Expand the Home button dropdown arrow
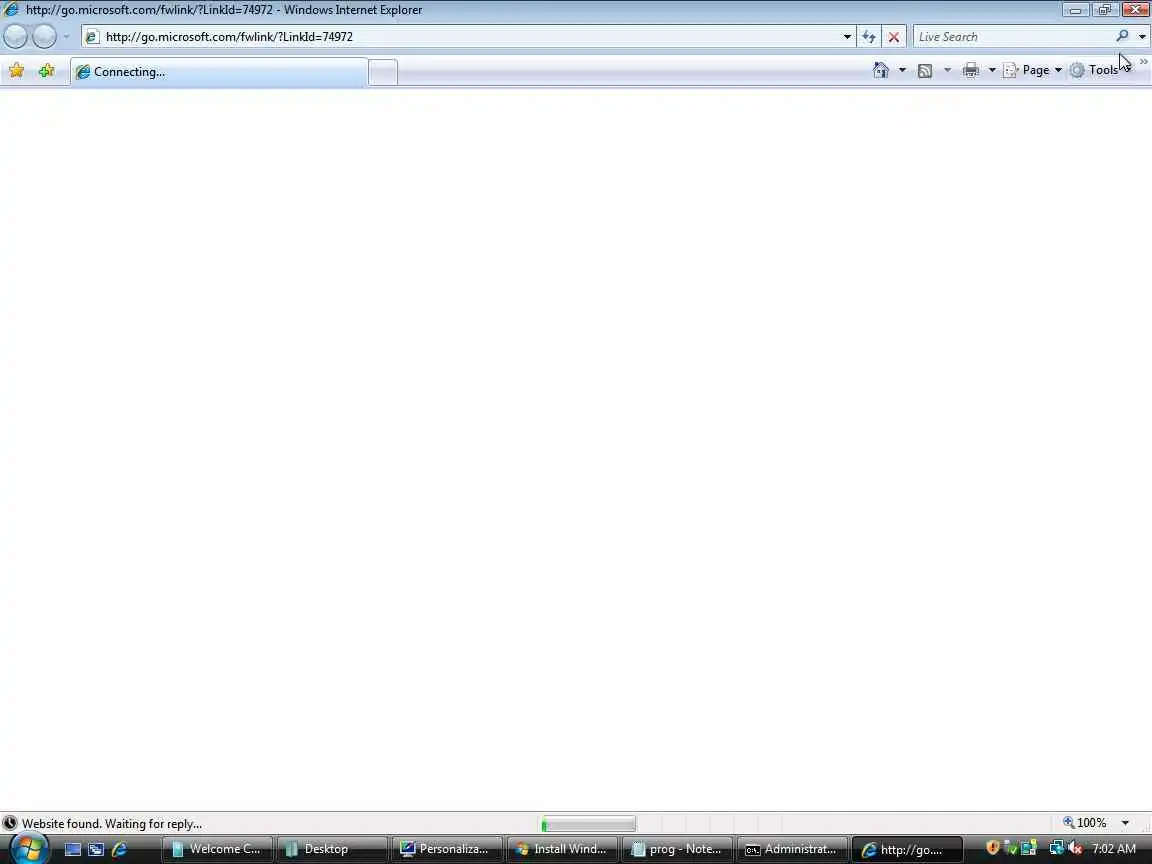The image size is (1152, 864). point(902,70)
